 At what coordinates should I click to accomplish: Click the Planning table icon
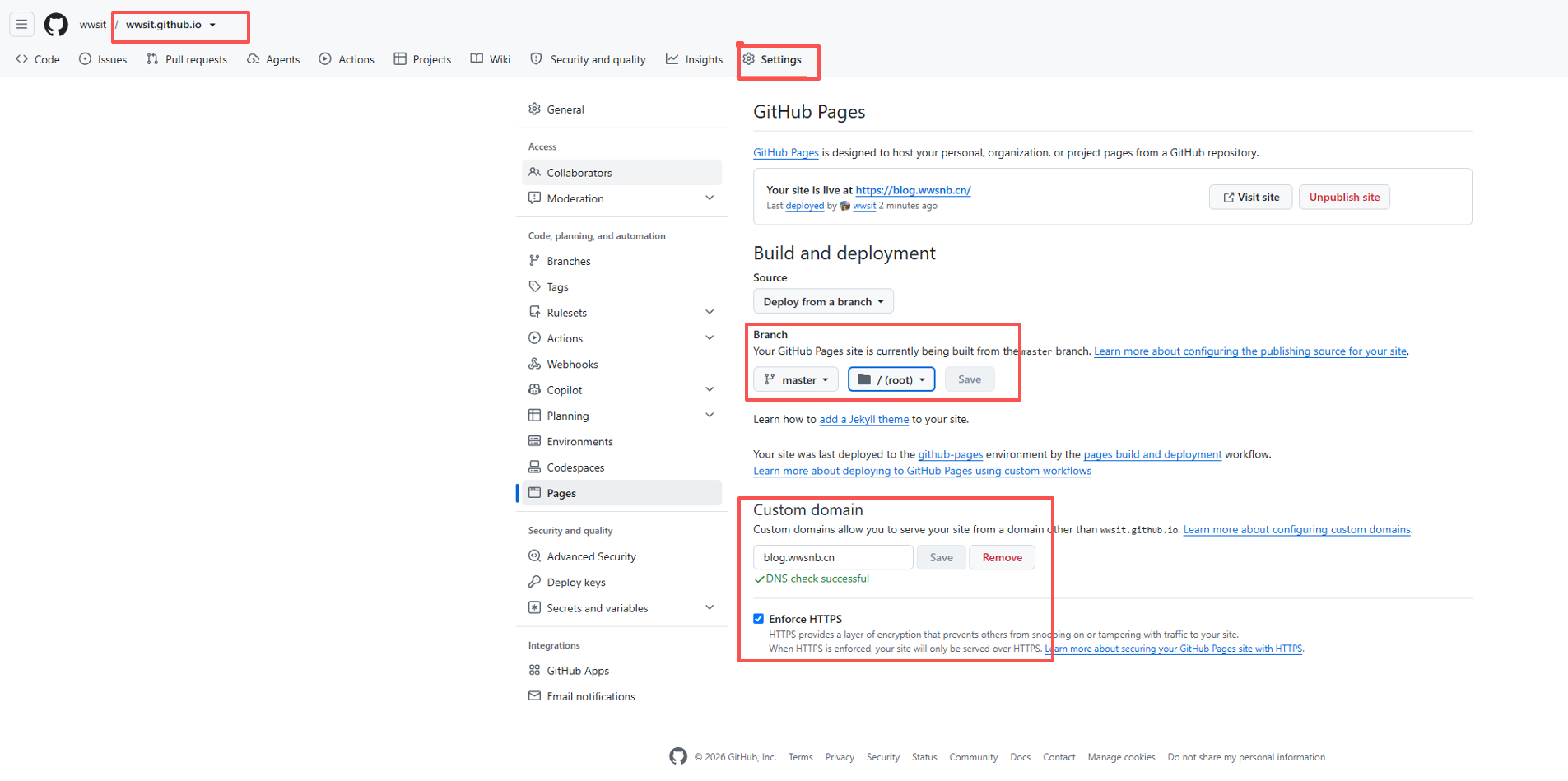[535, 415]
